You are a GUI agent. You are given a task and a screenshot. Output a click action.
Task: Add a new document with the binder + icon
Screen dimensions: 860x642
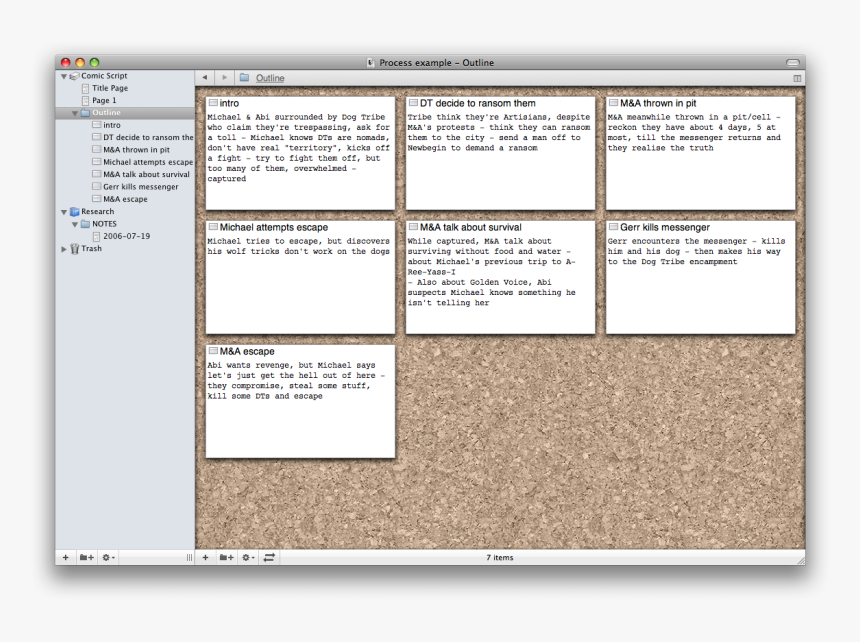[x=66, y=557]
